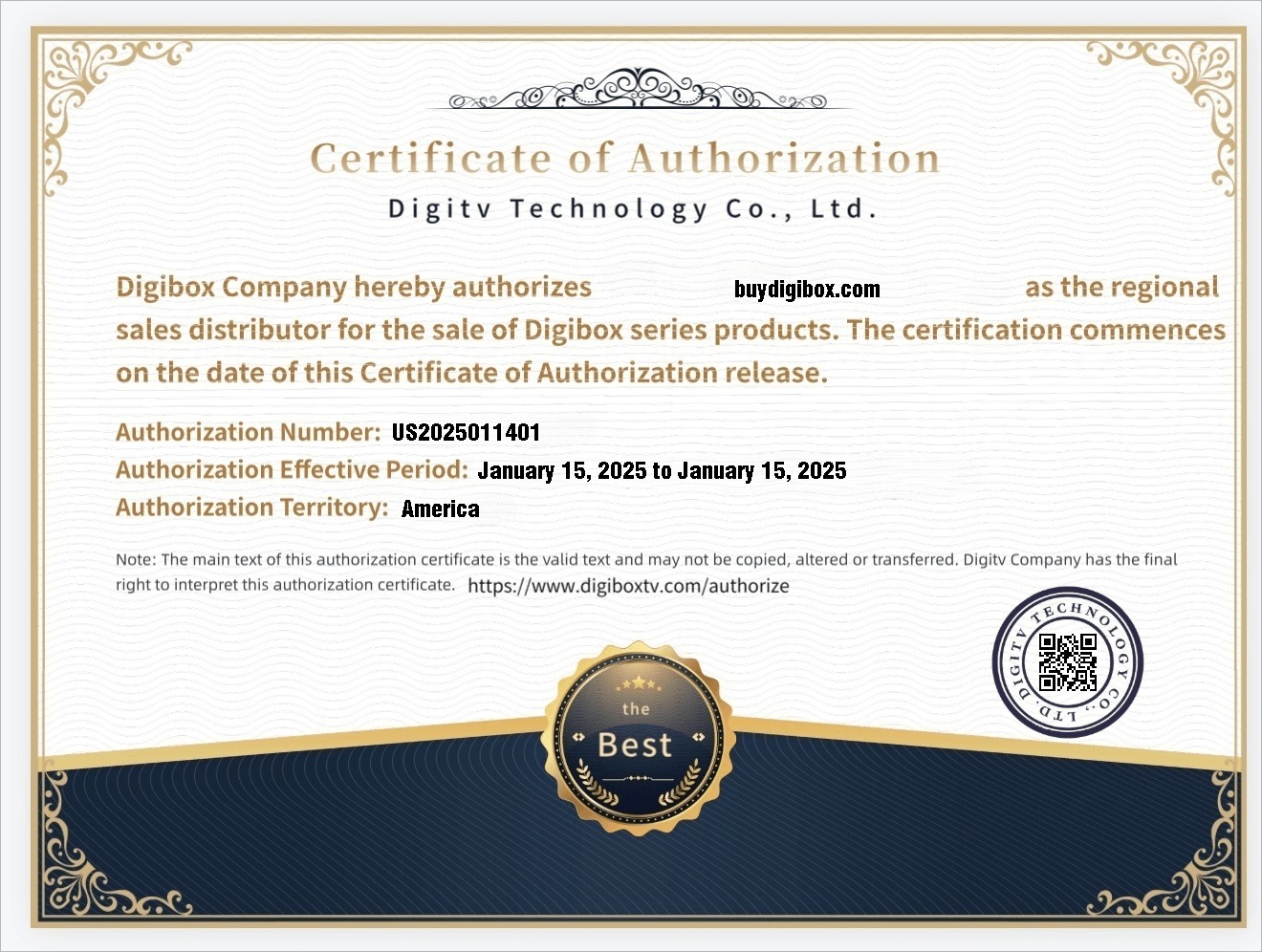This screenshot has width=1262, height=952.
Task: Open the digiboxtv.com/authorize URL
Action: click(x=628, y=586)
